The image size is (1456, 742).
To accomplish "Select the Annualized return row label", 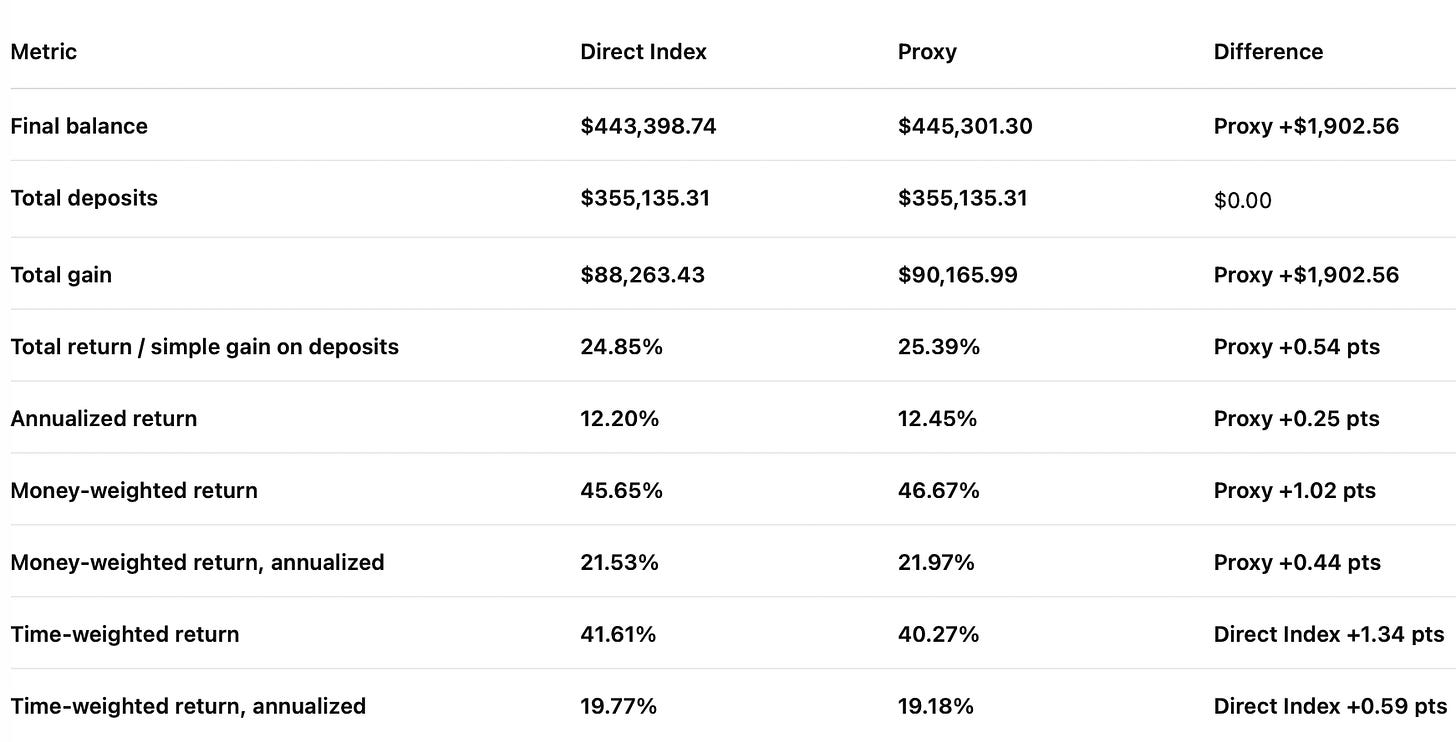I will [x=103, y=419].
